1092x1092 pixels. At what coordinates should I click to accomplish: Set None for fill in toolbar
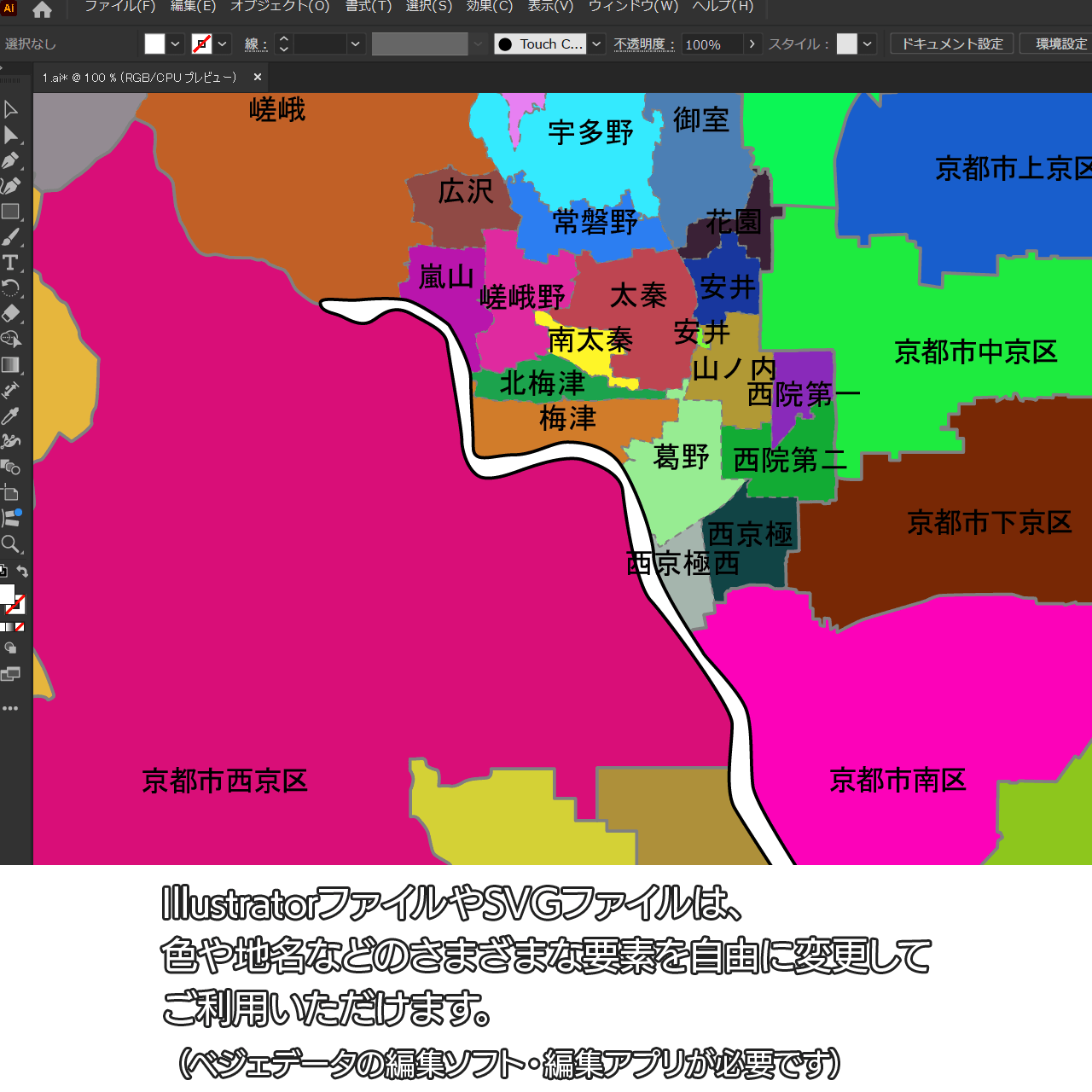click(x=20, y=627)
